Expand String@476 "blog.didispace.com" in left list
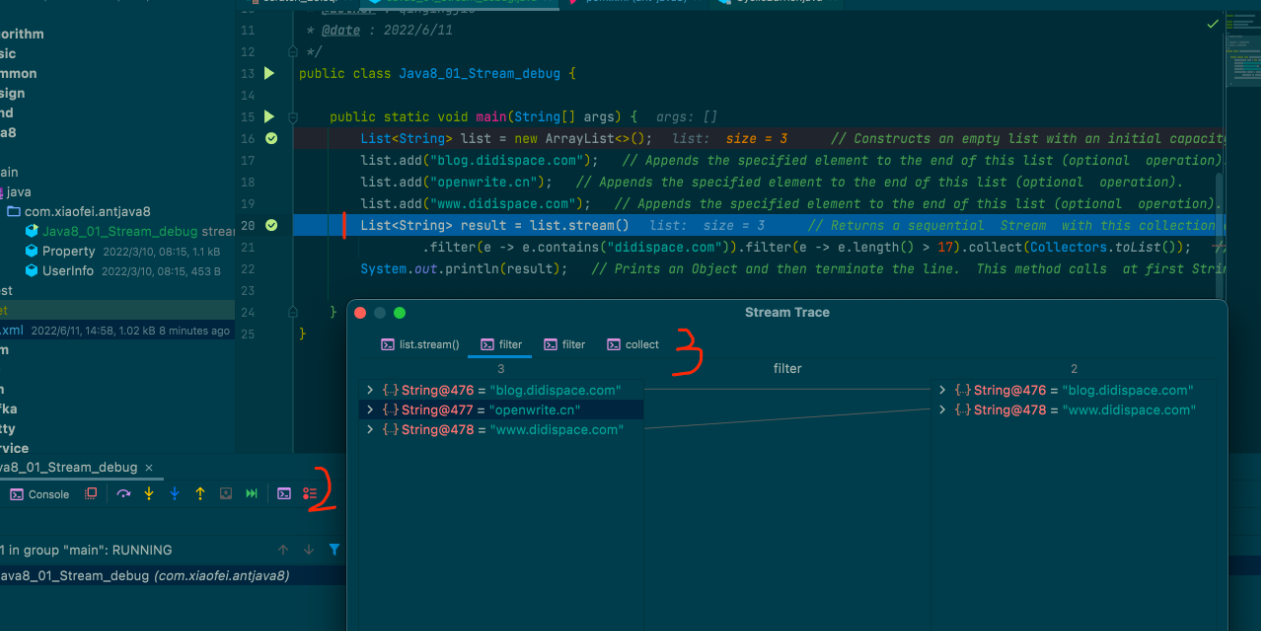Screen dimensions: 1261x631 click(370, 390)
